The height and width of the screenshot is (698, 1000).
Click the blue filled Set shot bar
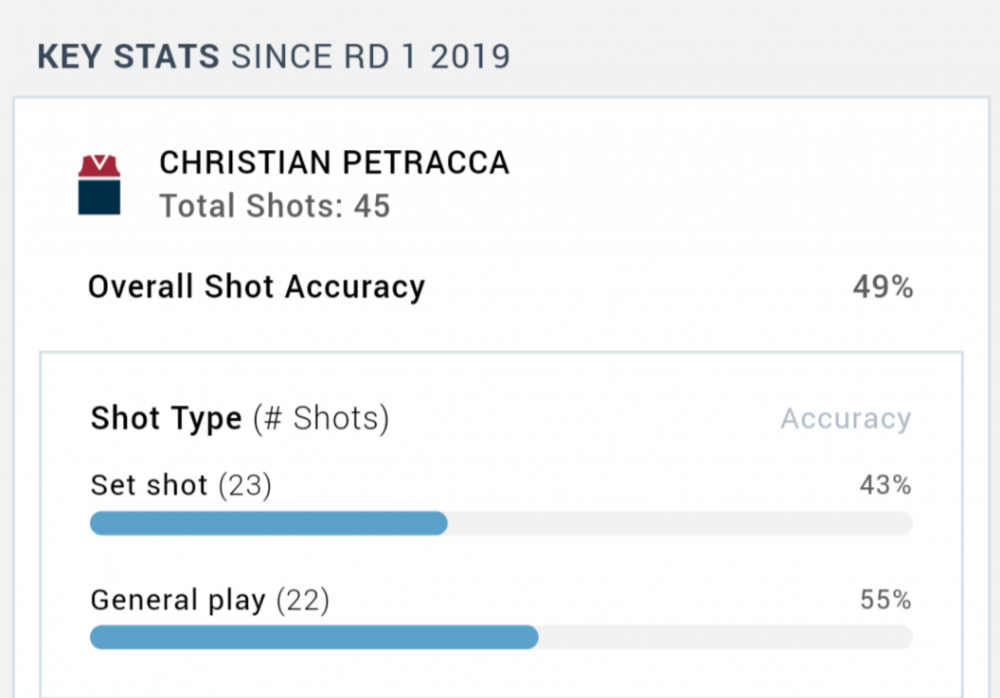[x=268, y=523]
